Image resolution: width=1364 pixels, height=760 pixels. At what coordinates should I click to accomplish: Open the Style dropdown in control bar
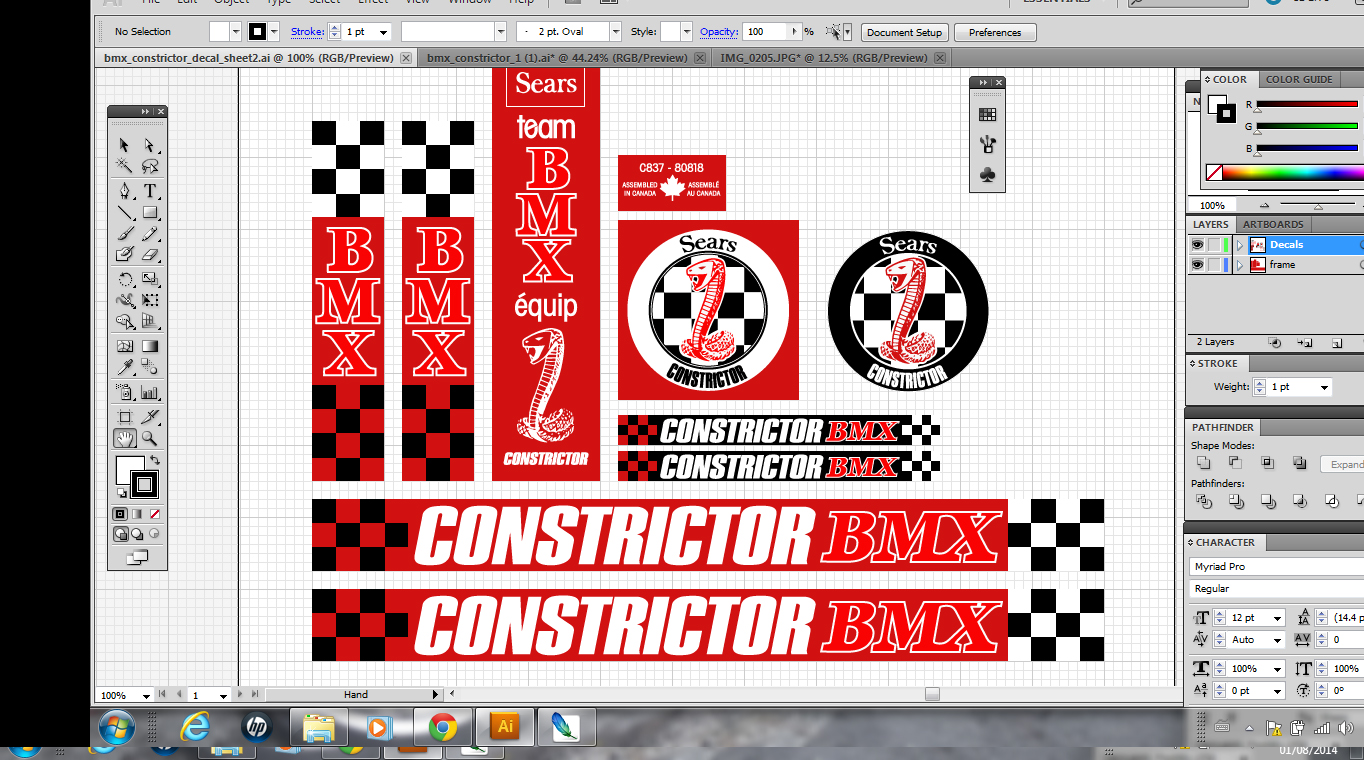tap(686, 32)
